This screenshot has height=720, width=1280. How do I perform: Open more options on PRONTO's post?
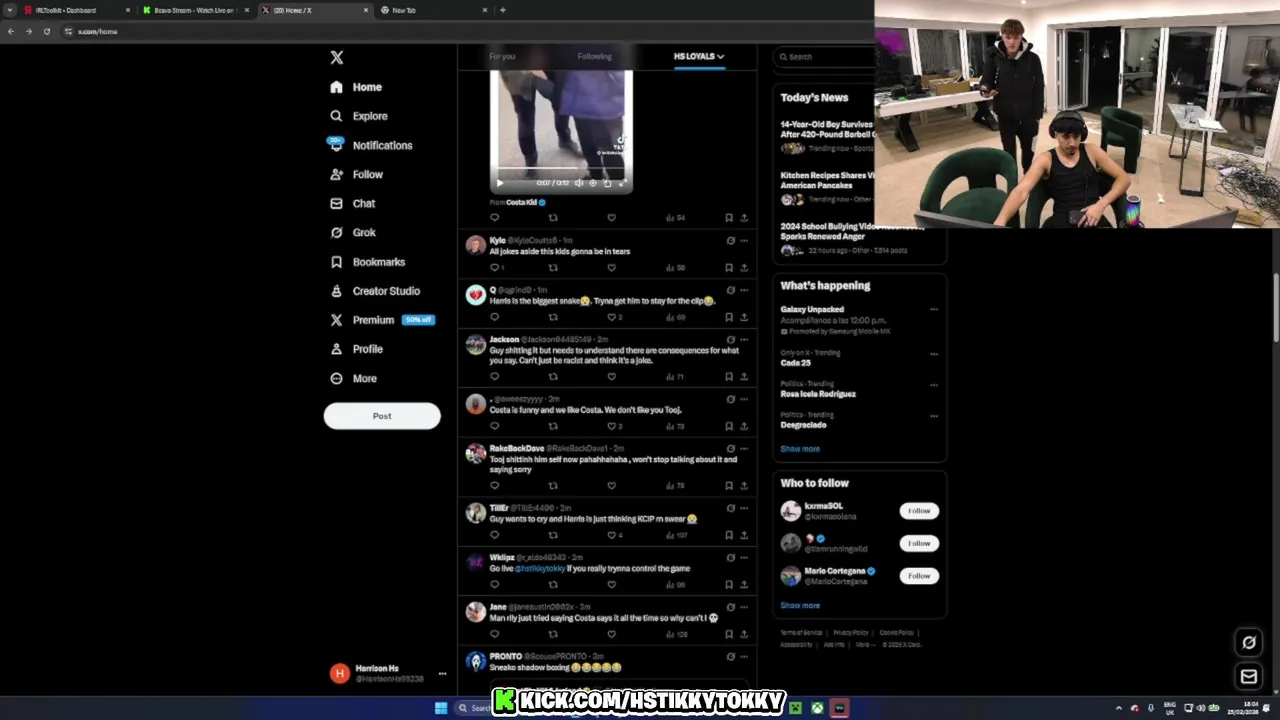click(744, 657)
